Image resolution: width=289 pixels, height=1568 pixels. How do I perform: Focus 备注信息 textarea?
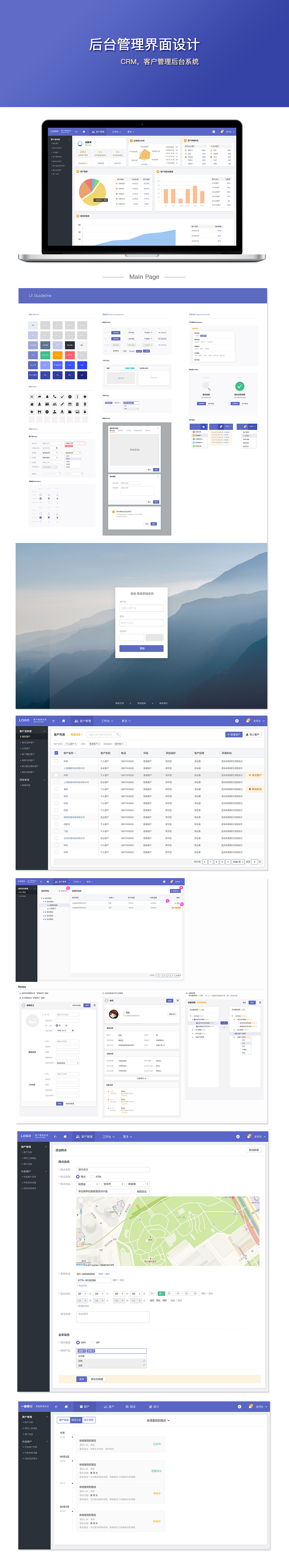tap(112, 1317)
